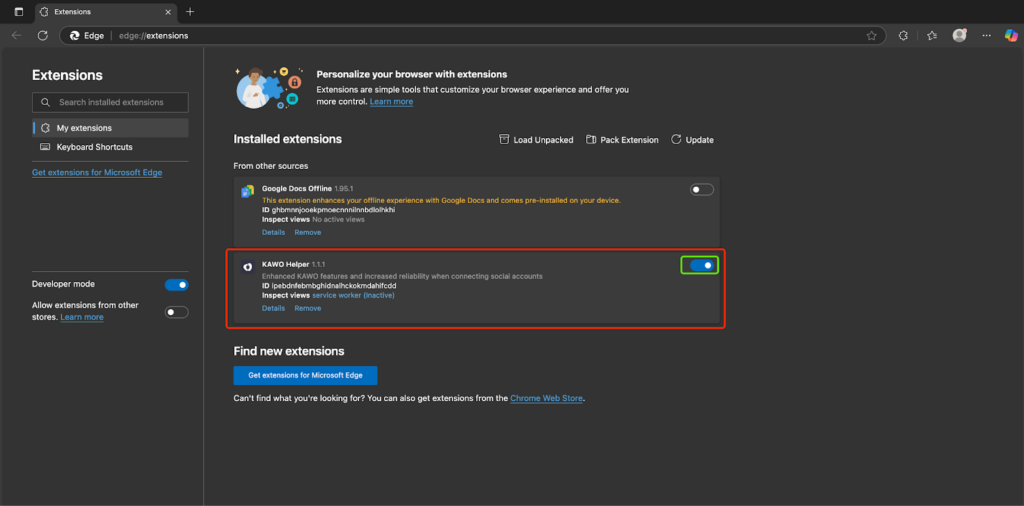This screenshot has width=1024, height=506.
Task: Open a new tab with plus icon
Action: click(x=190, y=11)
